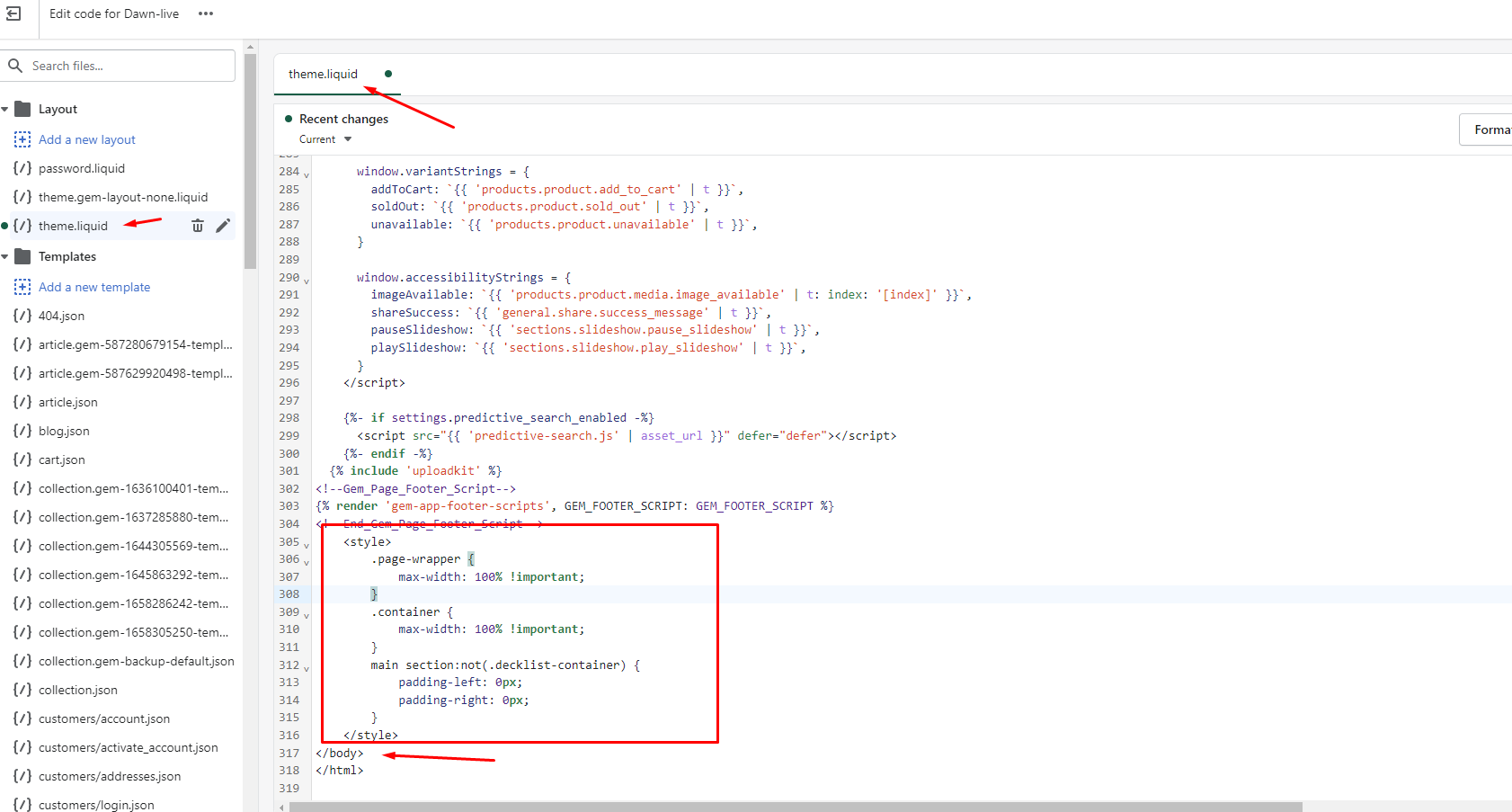Open customers/activate_account.json template

(129, 747)
